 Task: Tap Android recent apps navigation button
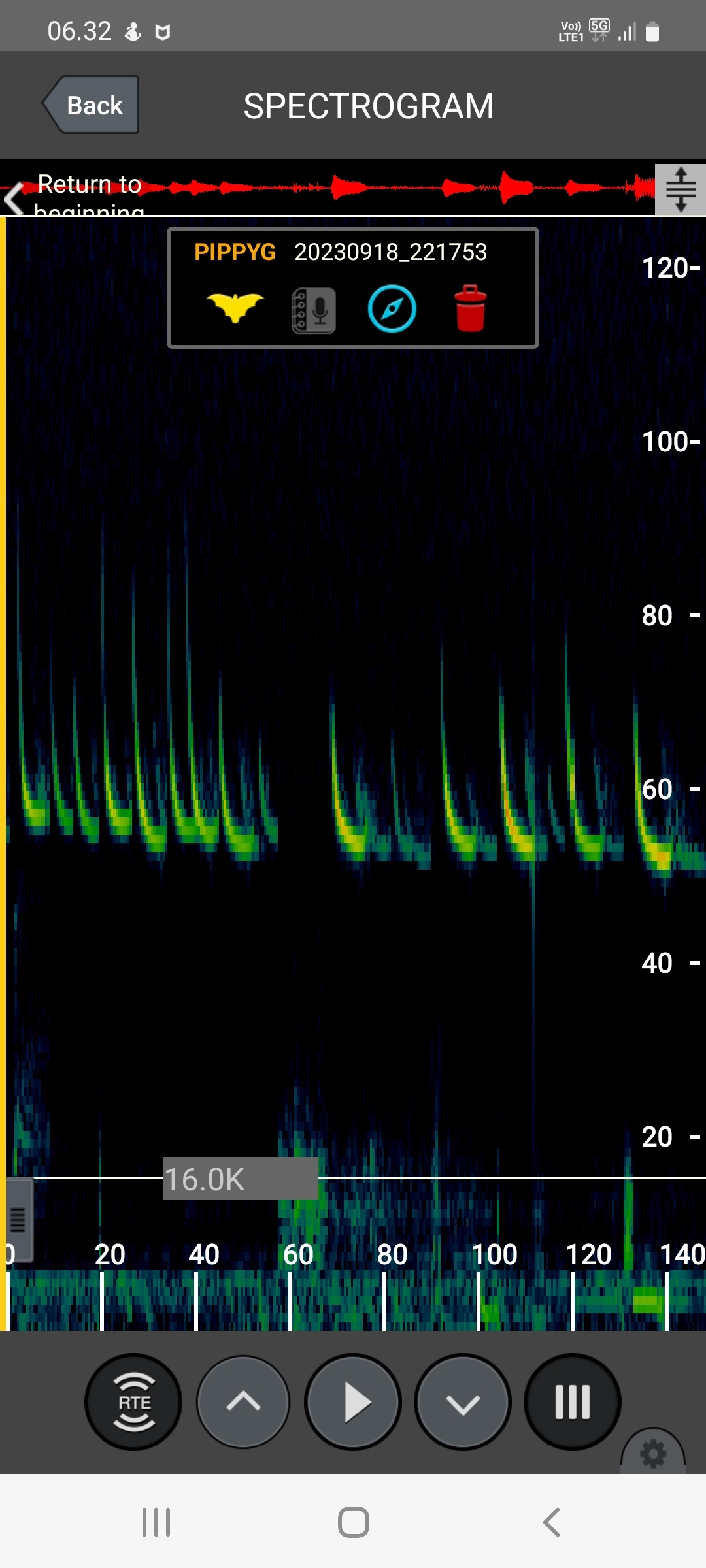156,1522
